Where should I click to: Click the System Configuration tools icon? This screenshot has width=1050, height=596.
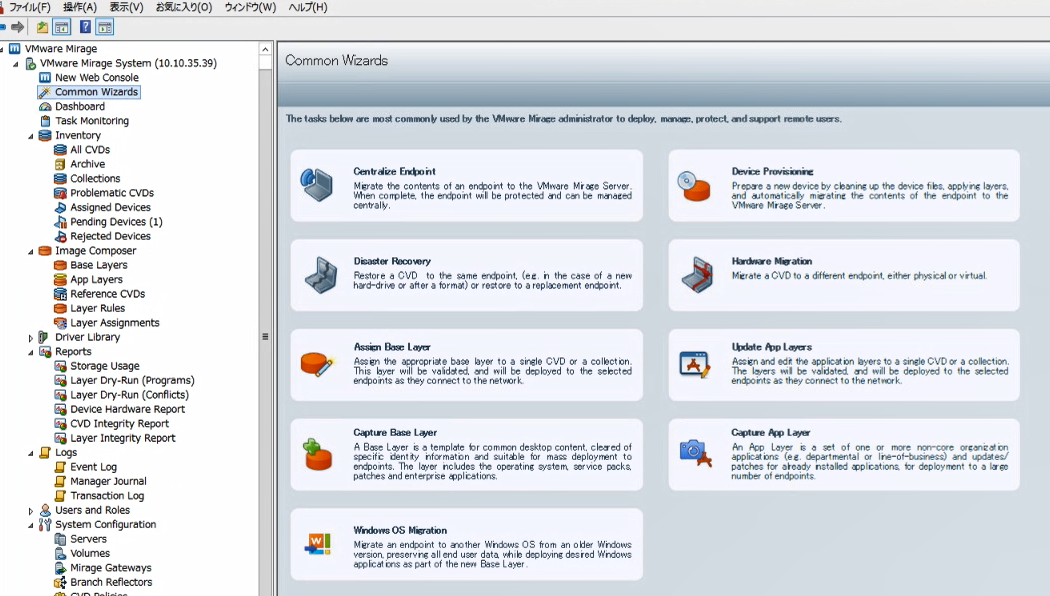(x=45, y=524)
